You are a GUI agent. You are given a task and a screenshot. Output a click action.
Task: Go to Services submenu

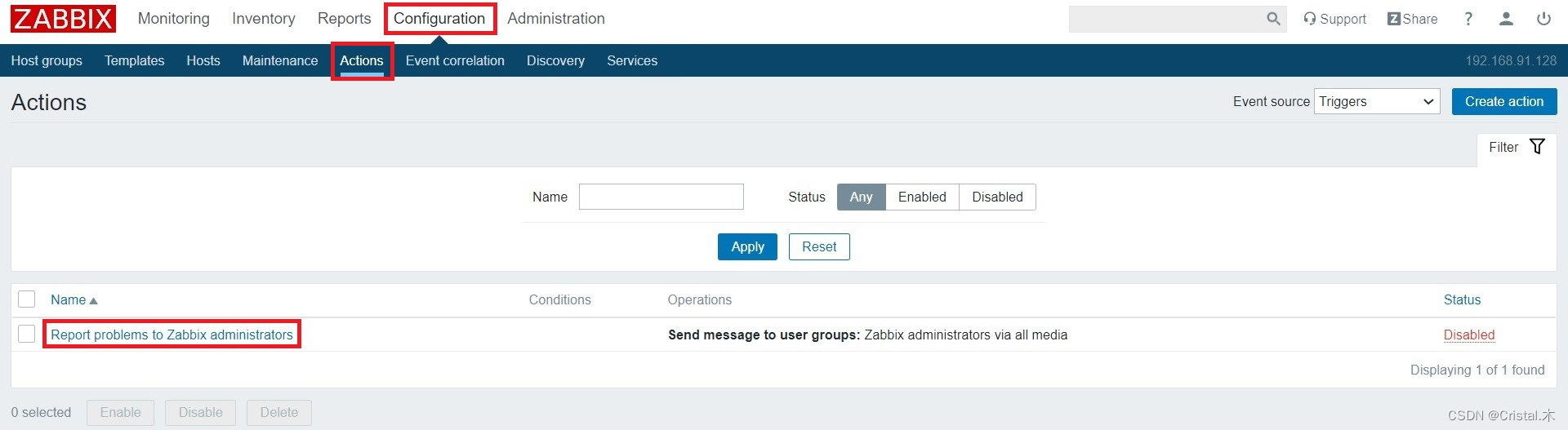point(632,61)
